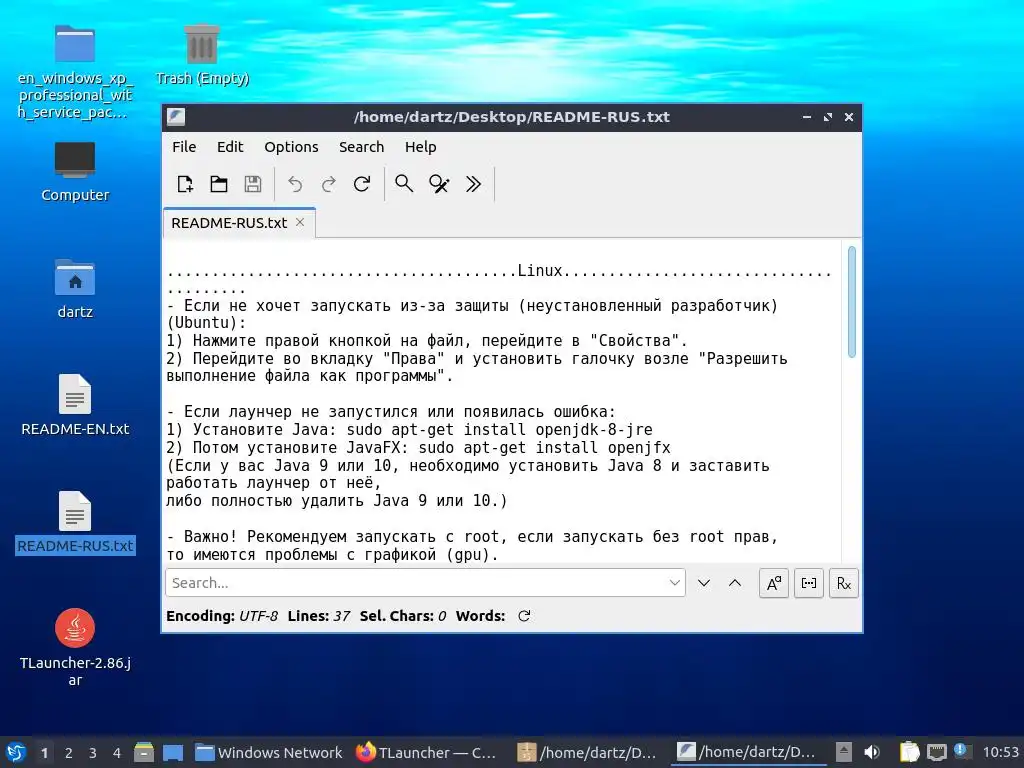Create a new document with the New icon

coord(185,184)
